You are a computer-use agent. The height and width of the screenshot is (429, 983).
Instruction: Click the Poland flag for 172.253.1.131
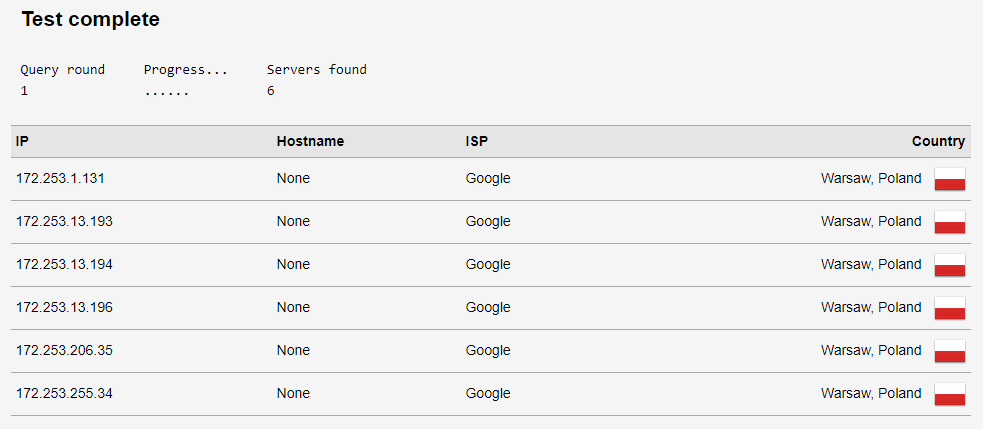click(x=950, y=179)
